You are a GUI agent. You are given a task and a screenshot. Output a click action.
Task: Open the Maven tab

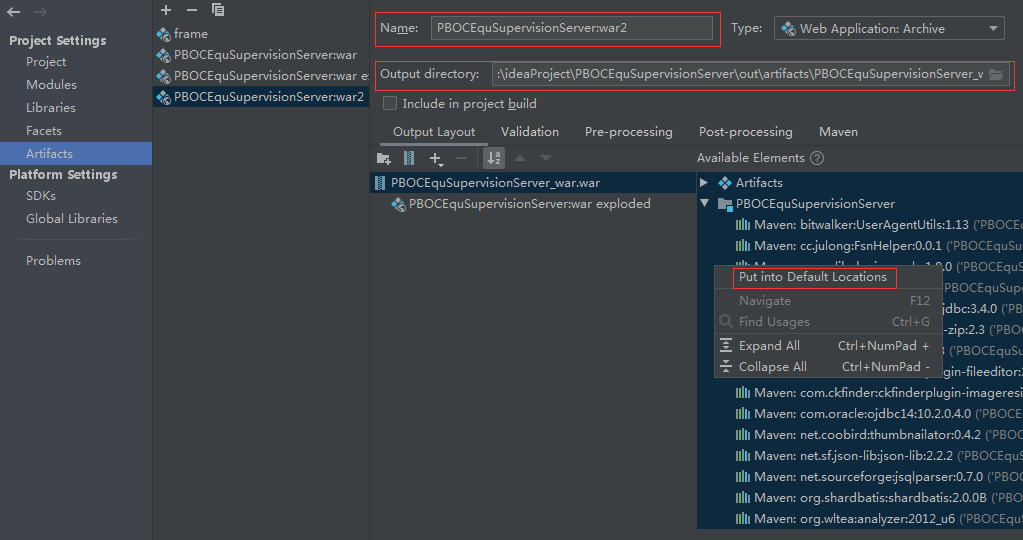point(838,132)
